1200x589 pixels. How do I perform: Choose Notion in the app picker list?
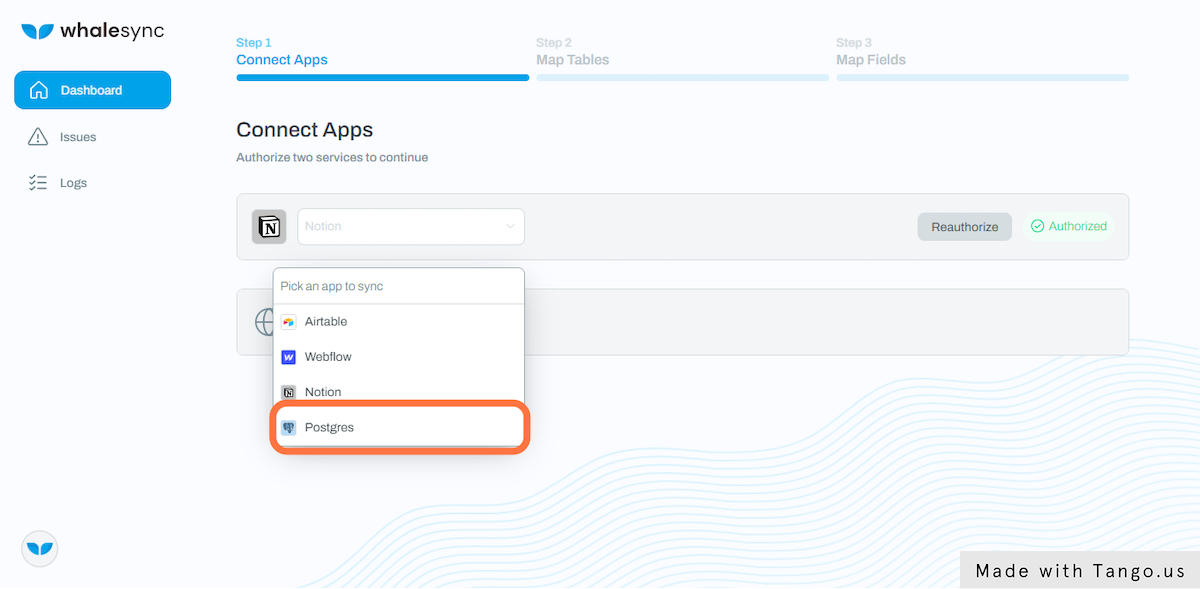[x=399, y=392]
